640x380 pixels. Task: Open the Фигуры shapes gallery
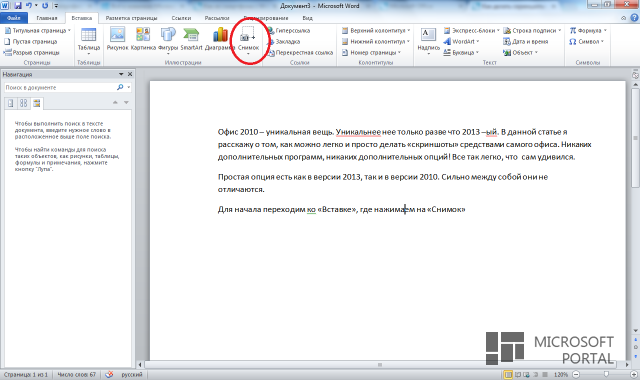(168, 41)
